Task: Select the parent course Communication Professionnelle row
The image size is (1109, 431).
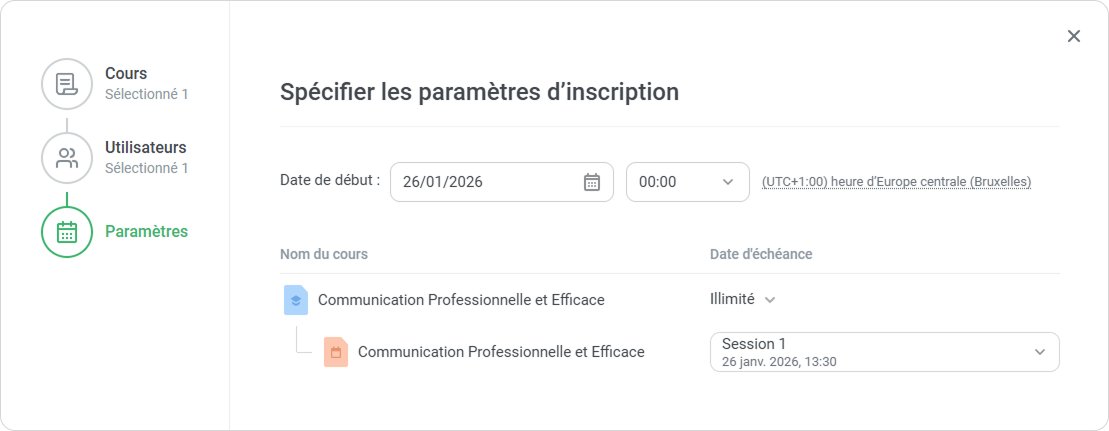Action: 461,300
